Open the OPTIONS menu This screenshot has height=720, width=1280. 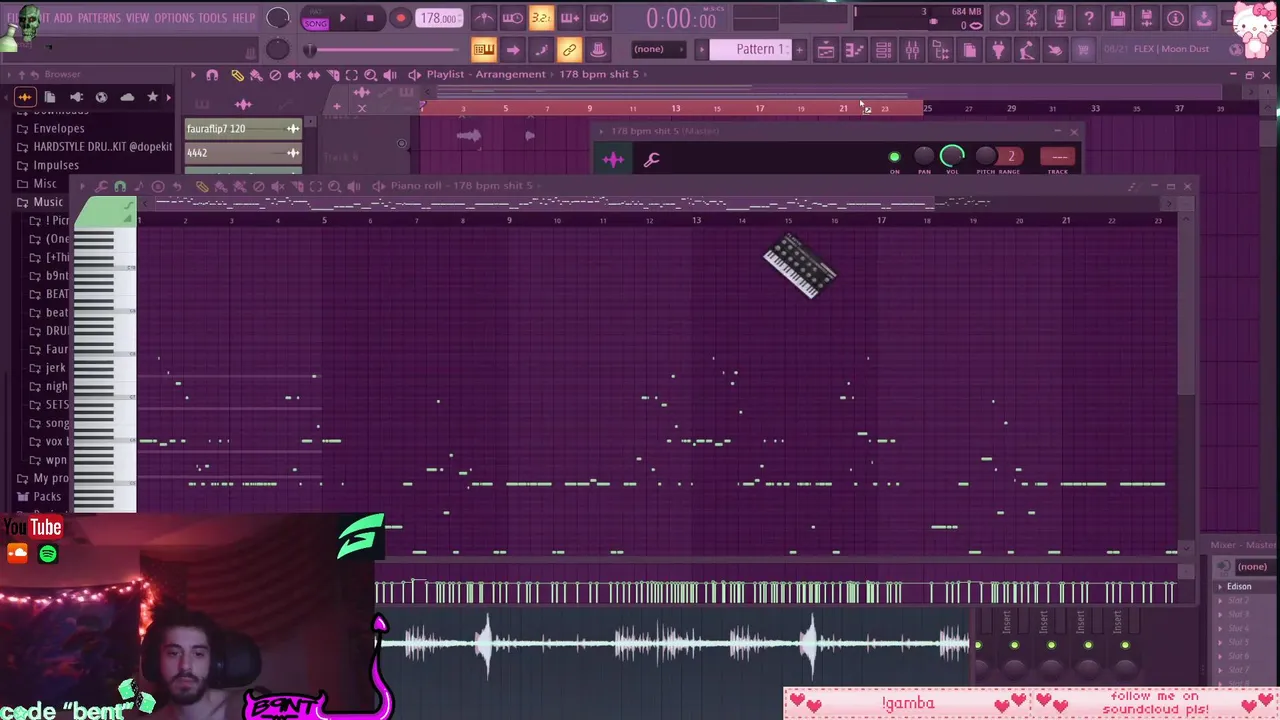(174, 18)
